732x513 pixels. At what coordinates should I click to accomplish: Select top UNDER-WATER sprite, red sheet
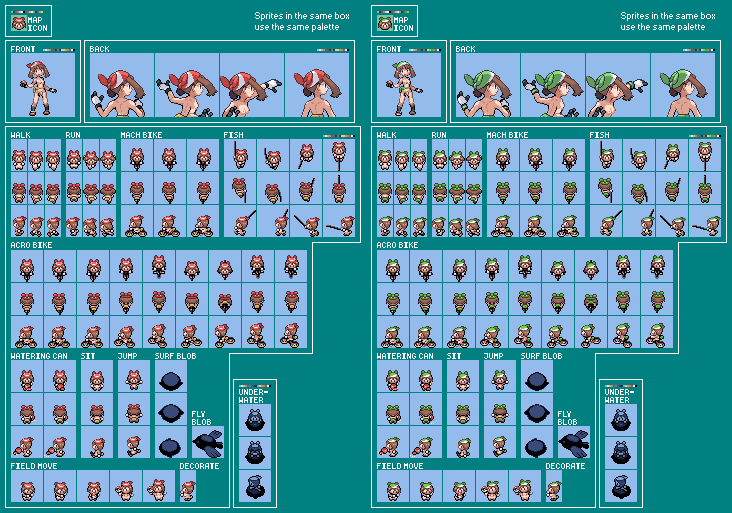tap(255, 420)
